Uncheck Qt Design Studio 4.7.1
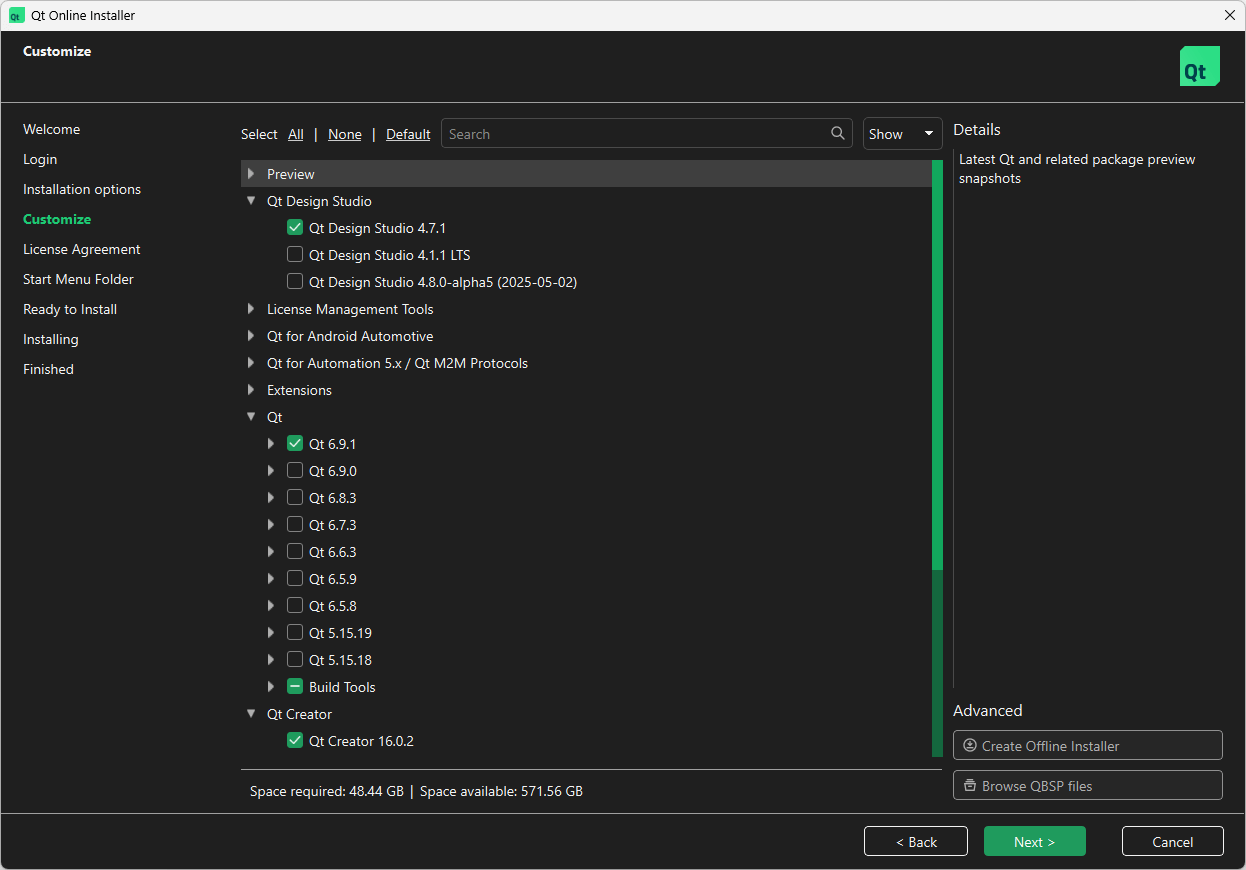 pyautogui.click(x=295, y=228)
